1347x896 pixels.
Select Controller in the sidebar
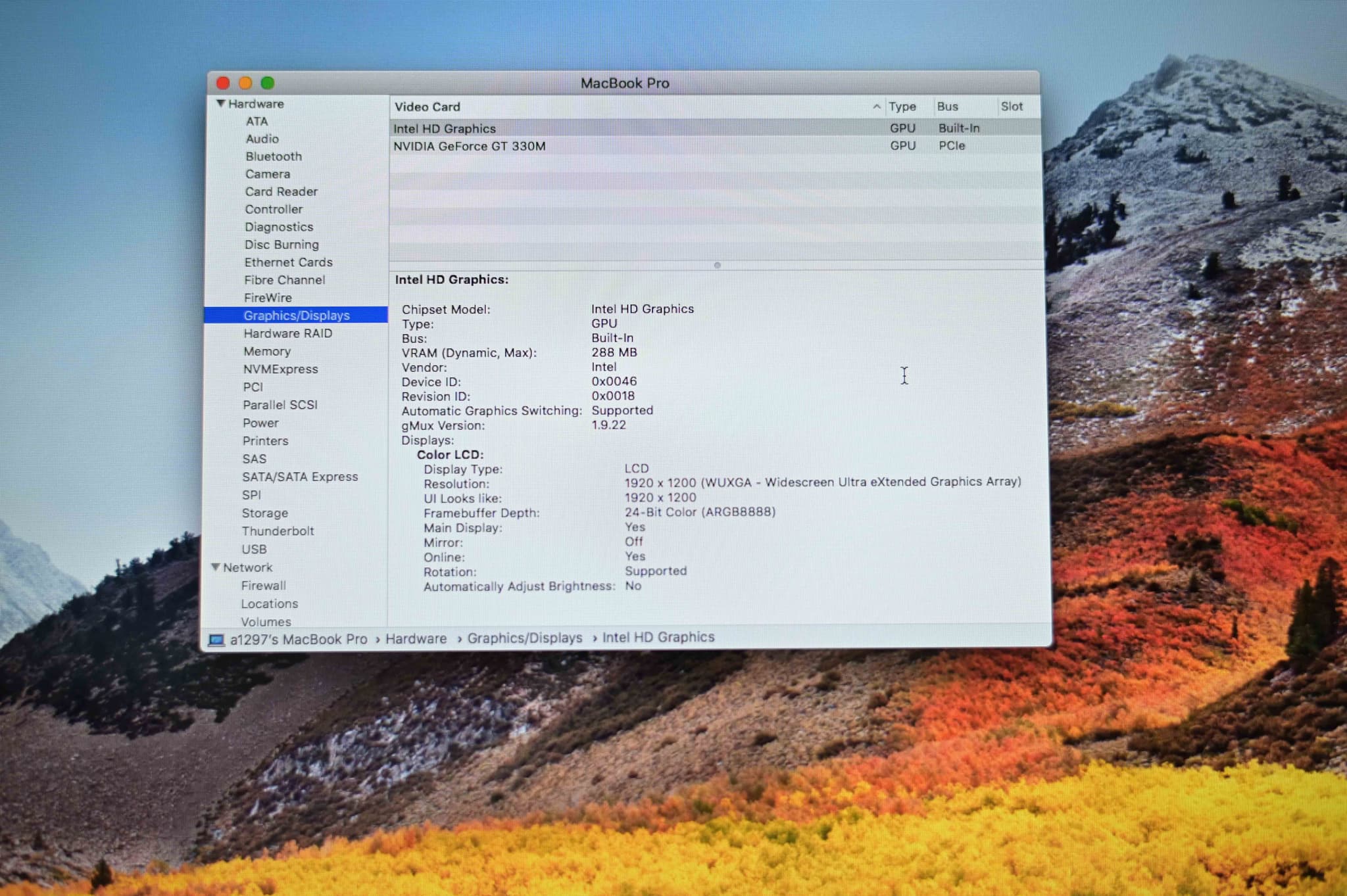point(274,210)
